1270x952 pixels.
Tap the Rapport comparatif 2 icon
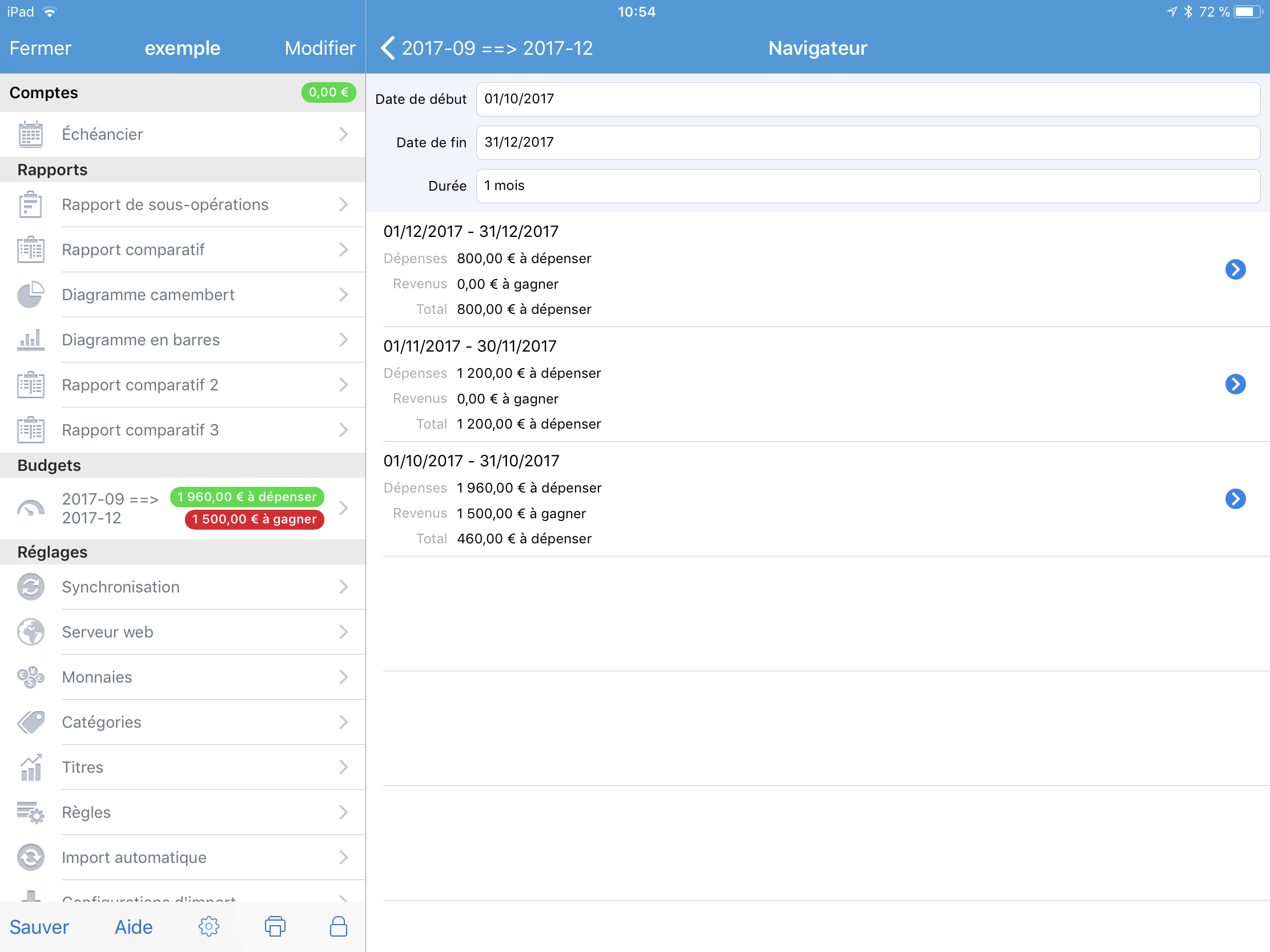pyautogui.click(x=30, y=385)
